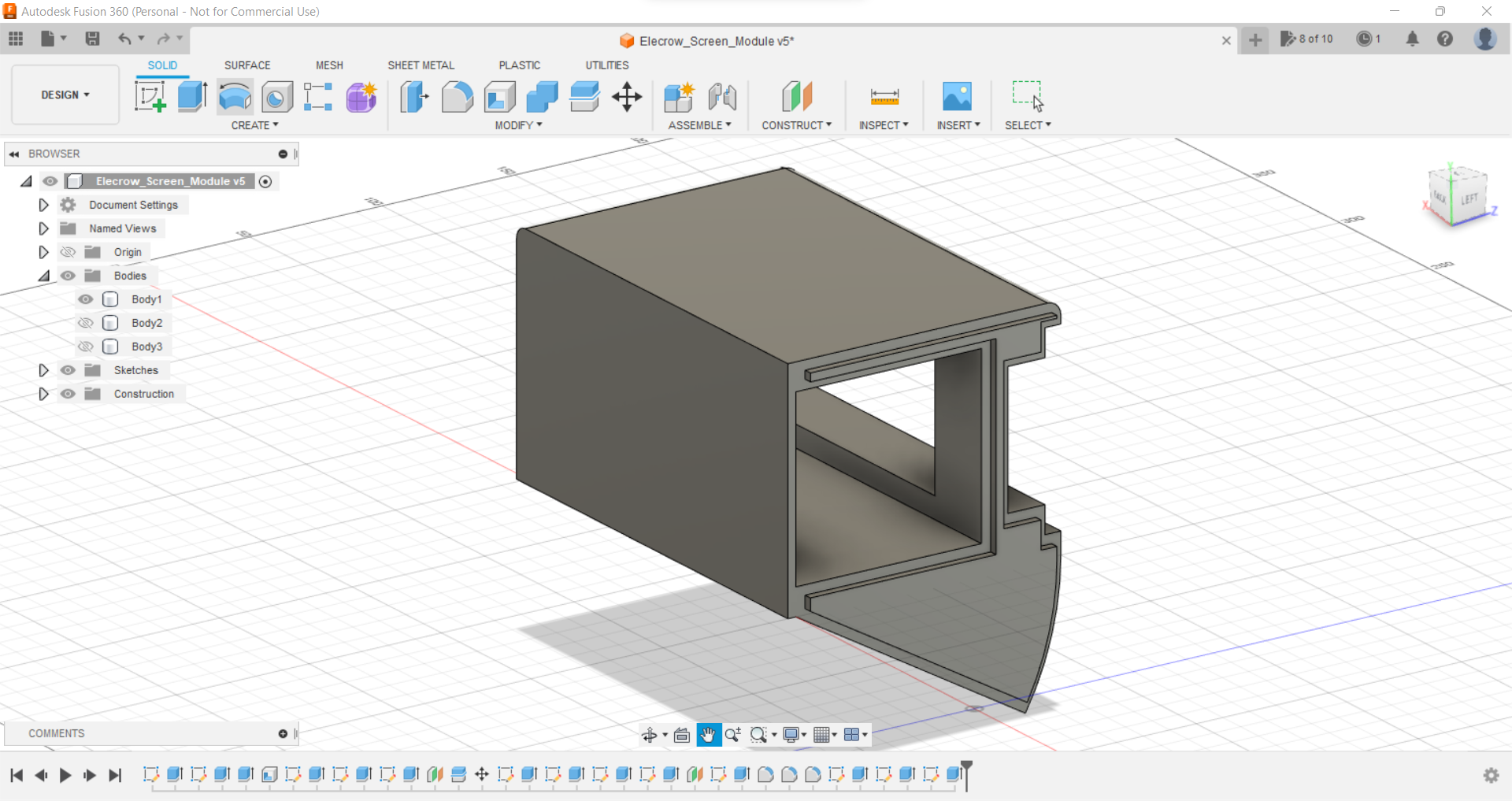Open the MODIFY dropdown menu
The height and width of the screenshot is (801, 1512).
pos(518,125)
